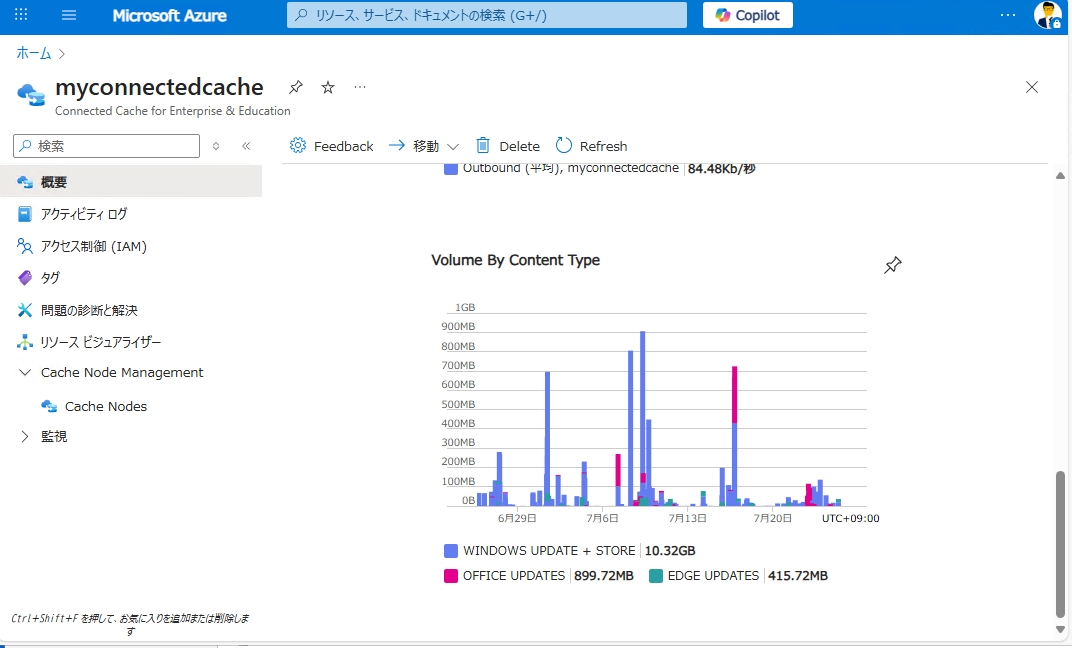Open the hamburger portal menu
The width and height of the screenshot is (1072, 648).
69,15
